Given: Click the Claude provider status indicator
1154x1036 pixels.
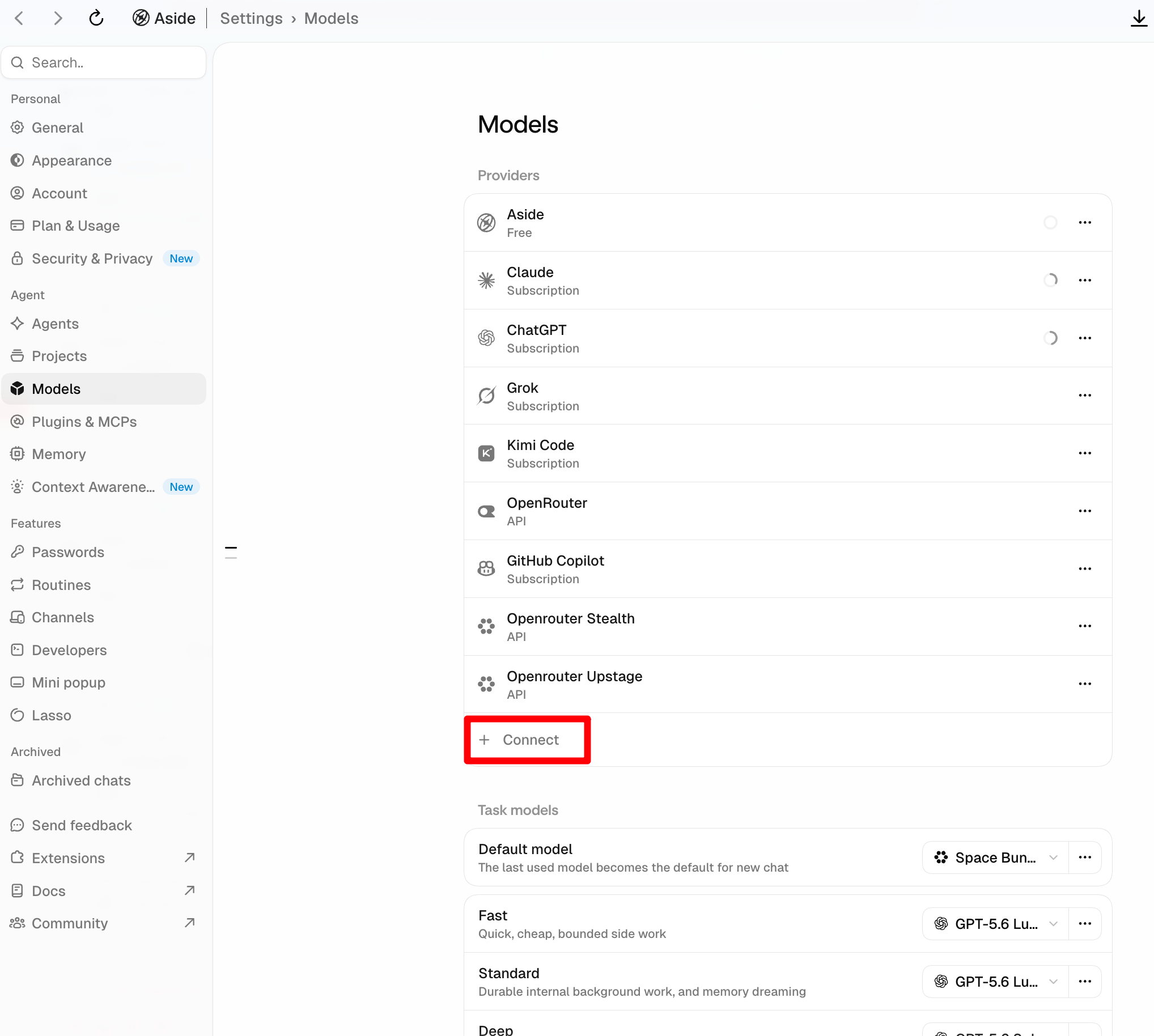Looking at the screenshot, I should pos(1050,281).
